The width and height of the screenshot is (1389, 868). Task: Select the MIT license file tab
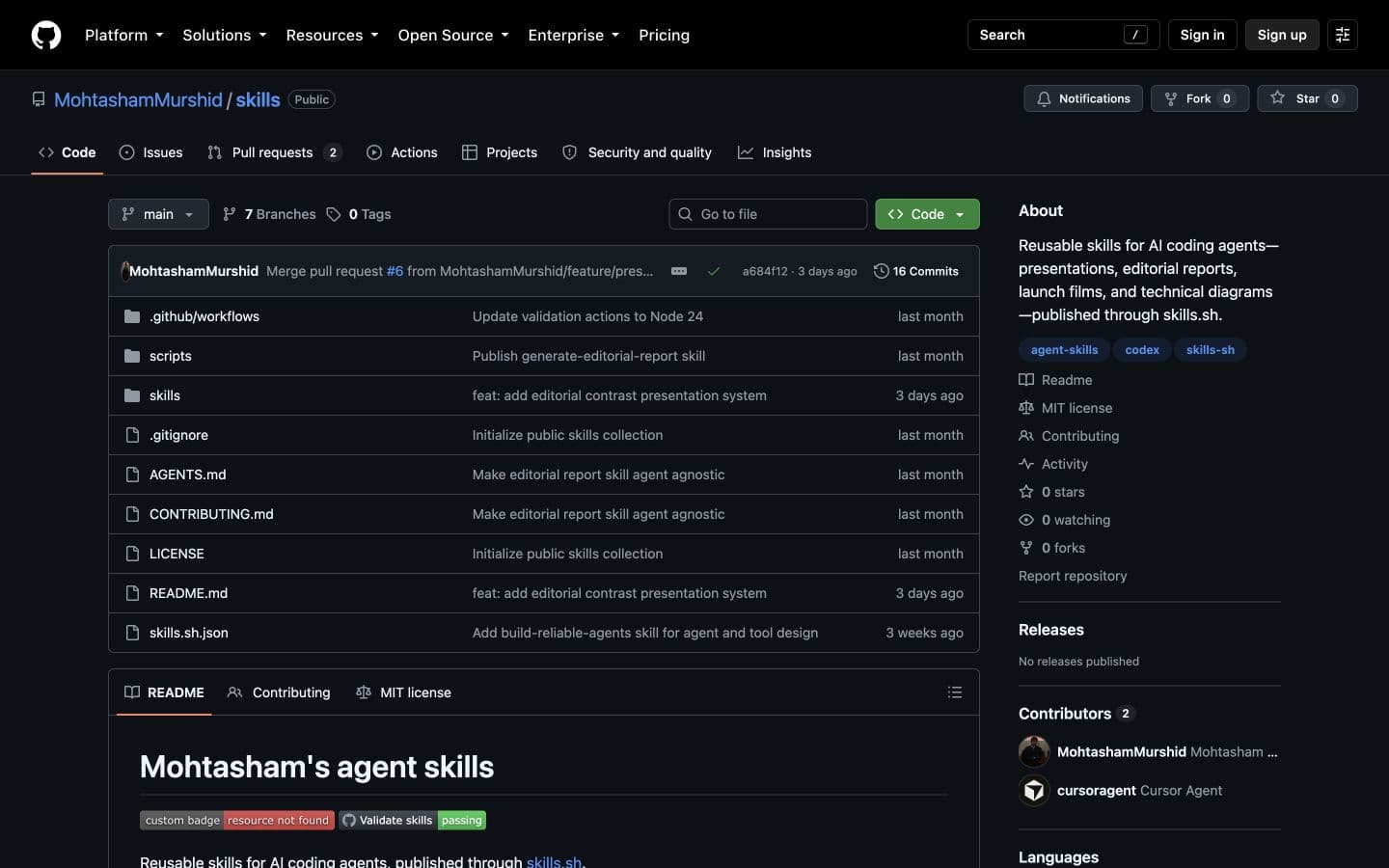(x=403, y=692)
